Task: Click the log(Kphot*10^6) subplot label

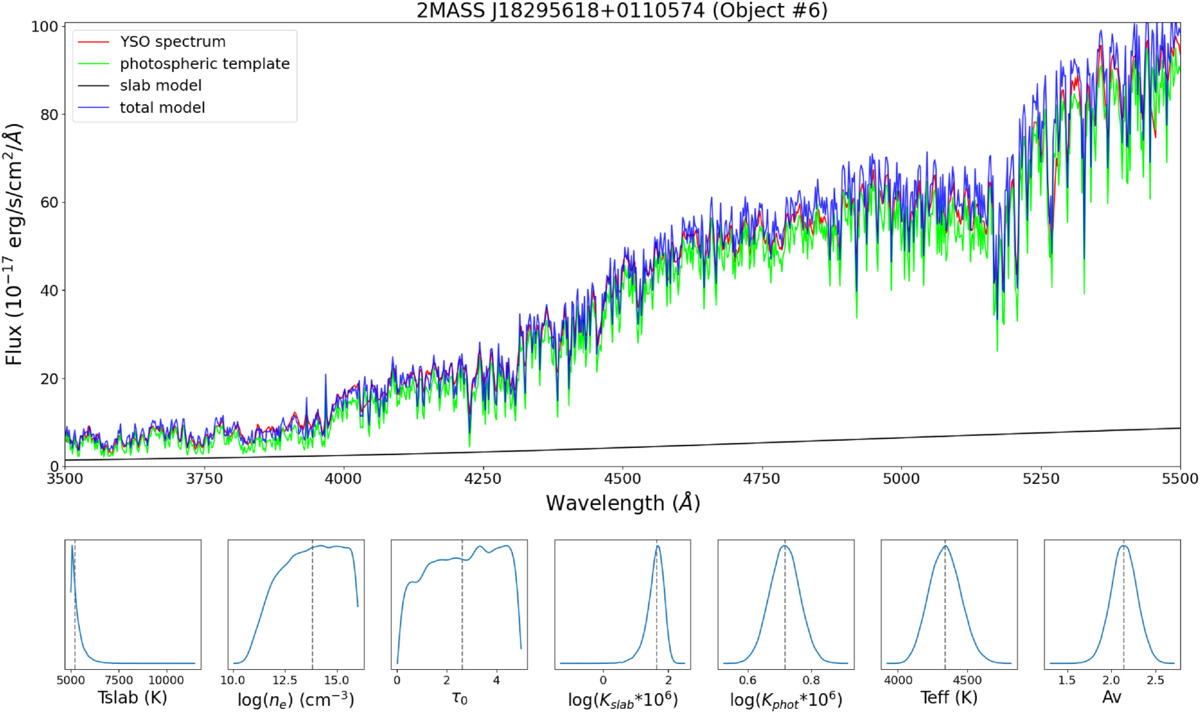Action: [x=785, y=699]
